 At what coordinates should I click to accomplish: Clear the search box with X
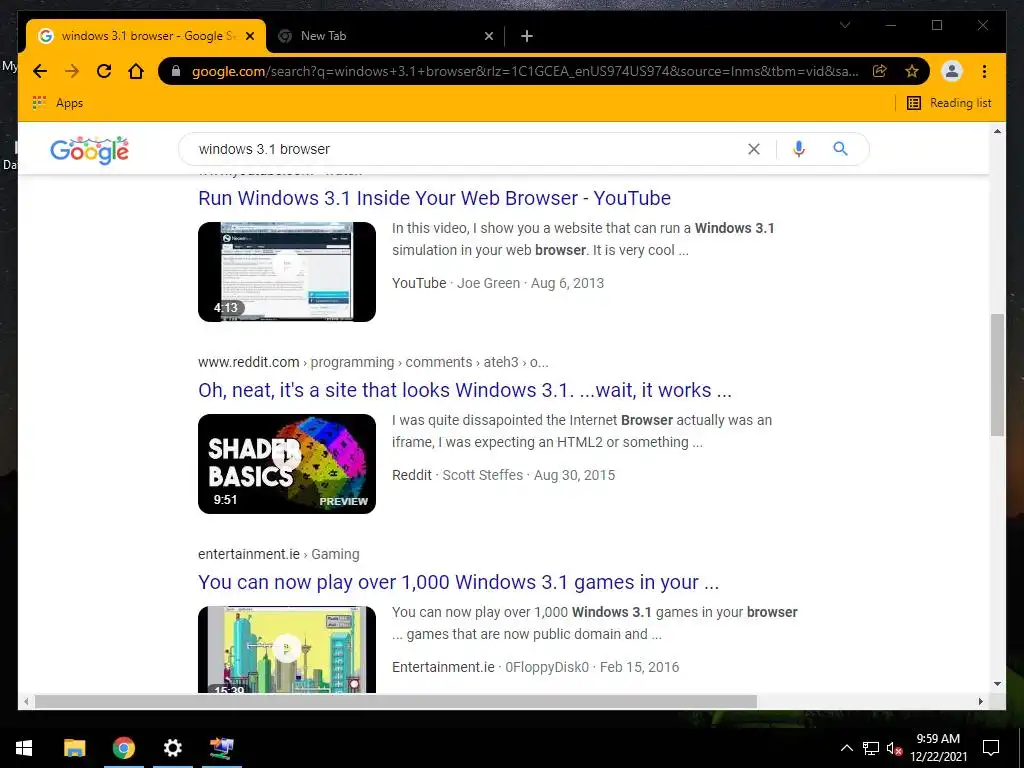pos(754,149)
